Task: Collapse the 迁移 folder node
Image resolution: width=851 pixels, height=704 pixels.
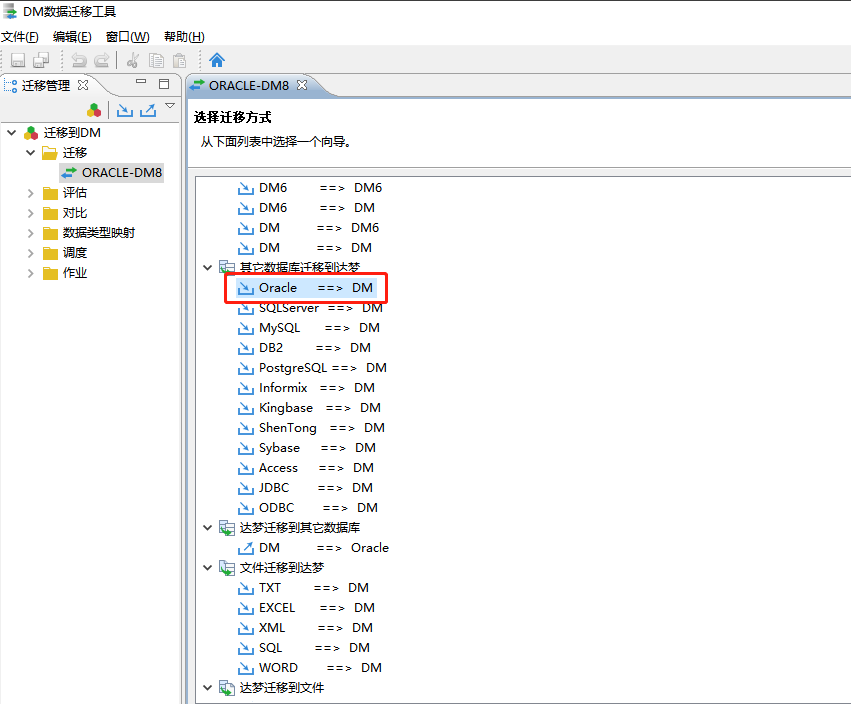Action: tap(31, 153)
